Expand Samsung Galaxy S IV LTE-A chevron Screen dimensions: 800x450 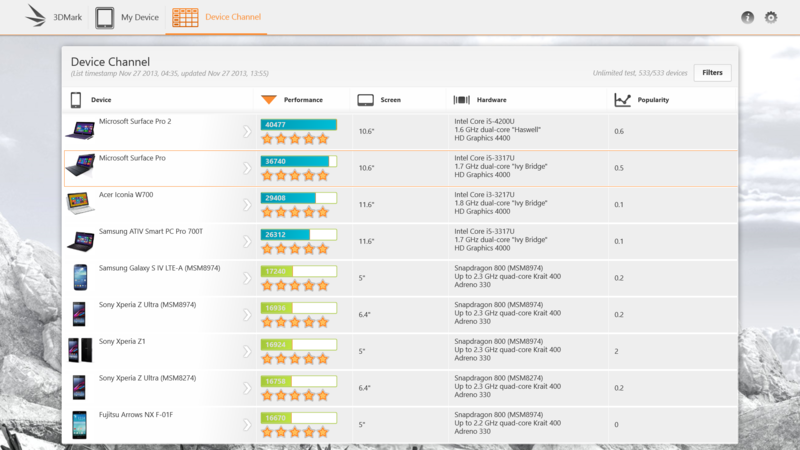247,279
